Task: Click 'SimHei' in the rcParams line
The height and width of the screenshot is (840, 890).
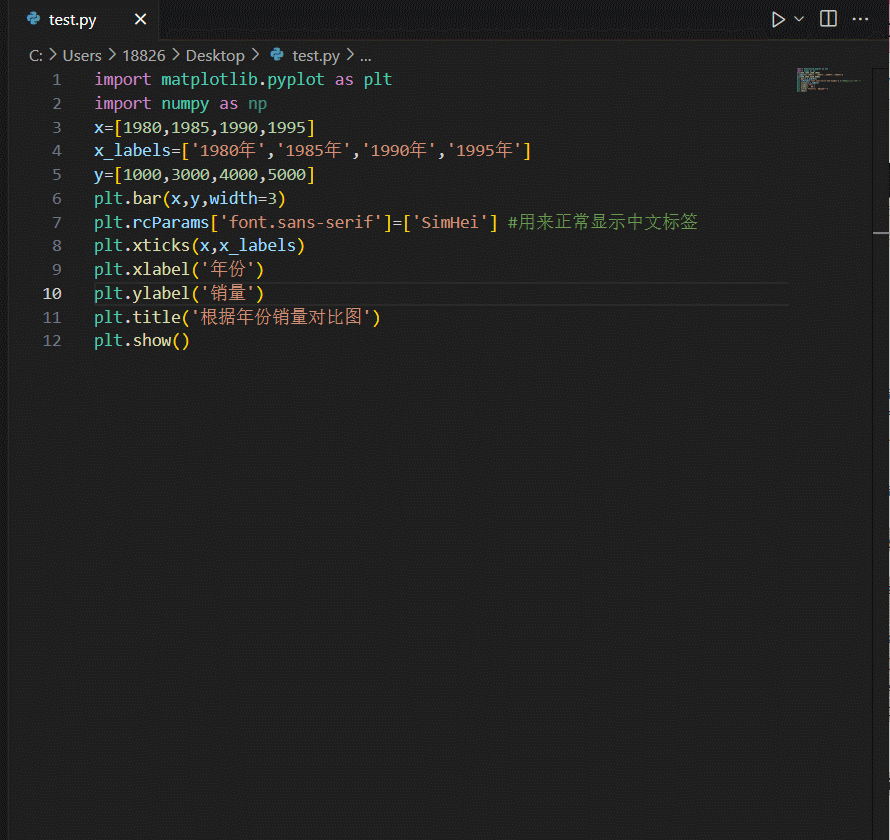Action: [450, 222]
